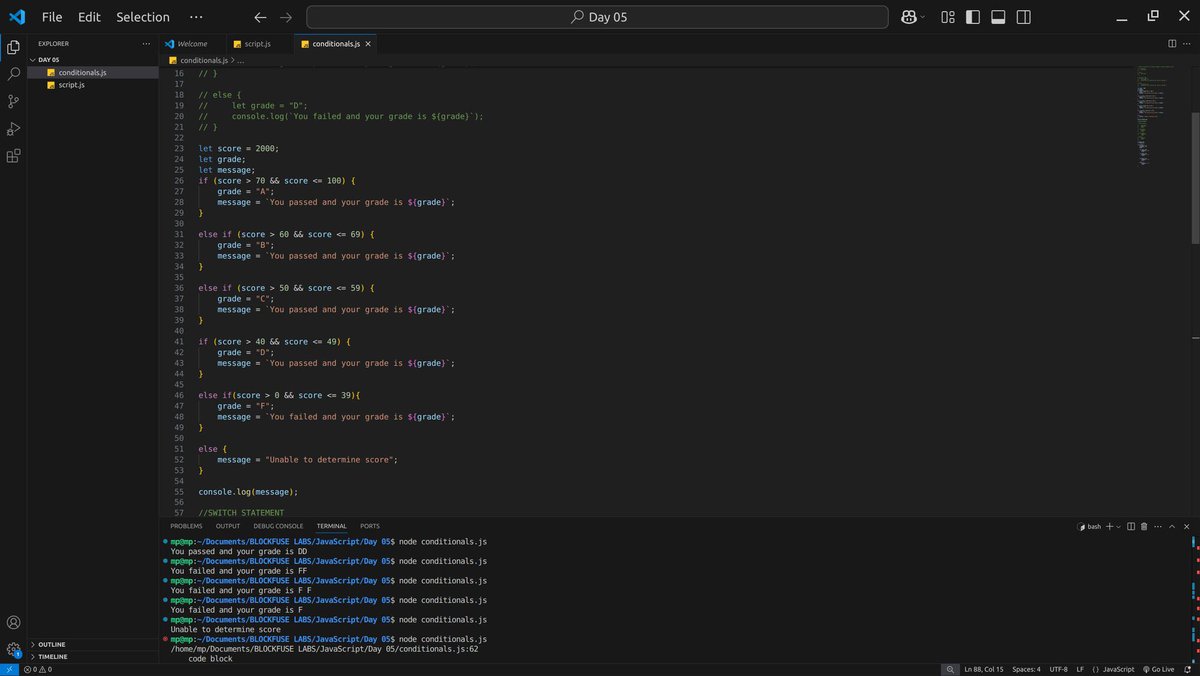This screenshot has height=676, width=1200.
Task: Collapse the DAY 05 folder
Action: click(x=95, y=59)
